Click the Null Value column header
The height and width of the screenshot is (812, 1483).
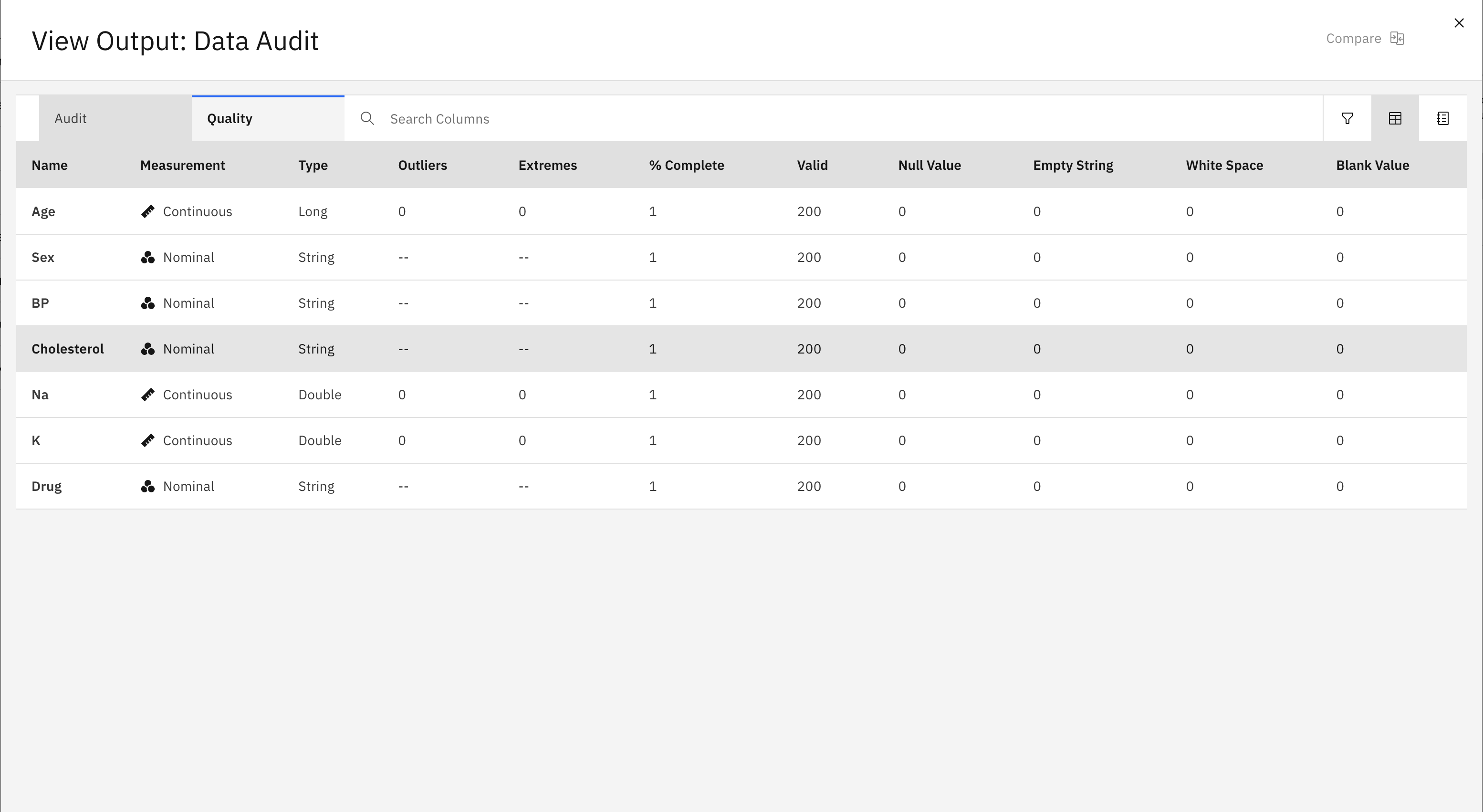click(x=929, y=165)
